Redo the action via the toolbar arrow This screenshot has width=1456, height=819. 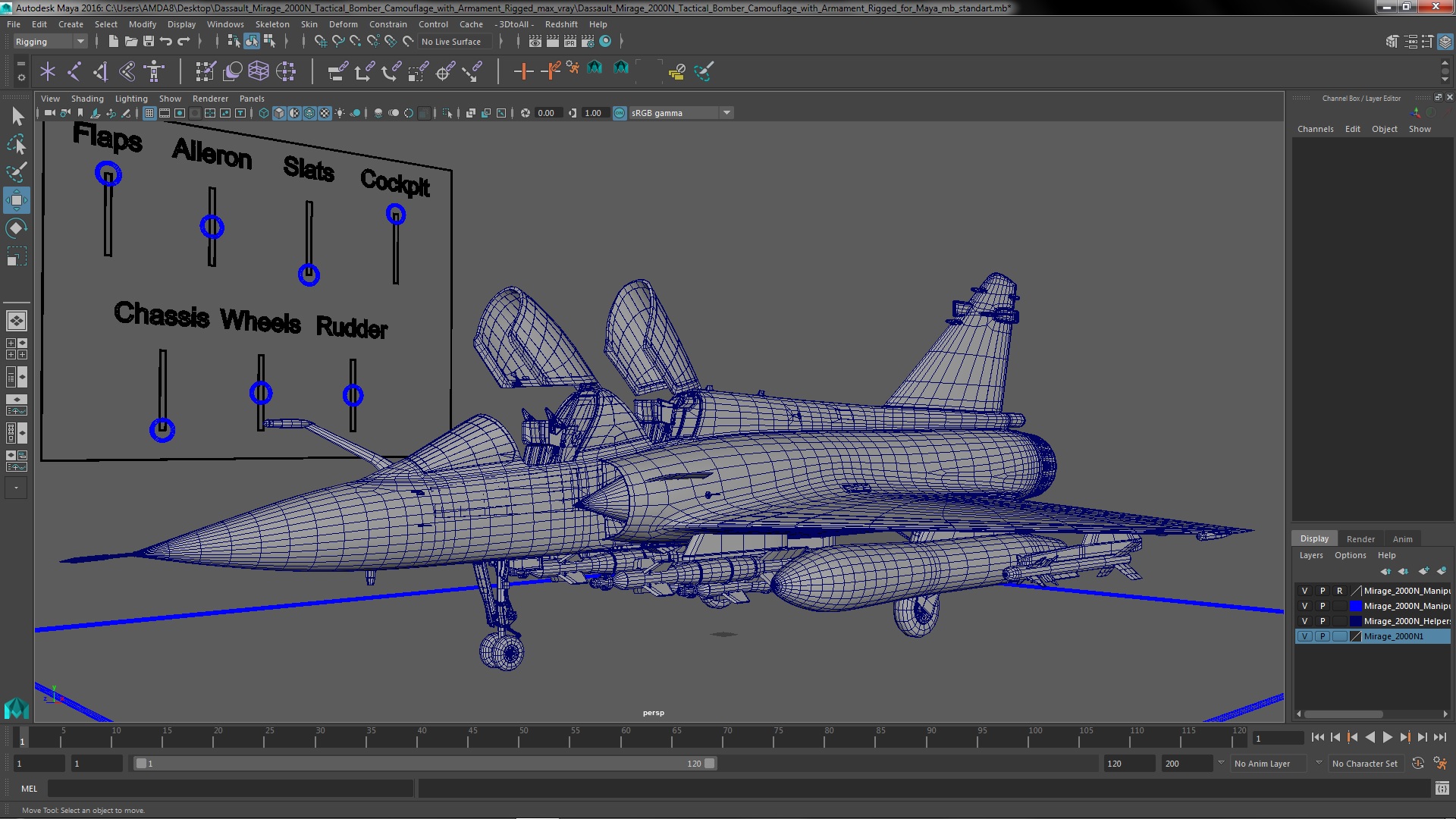[184, 42]
